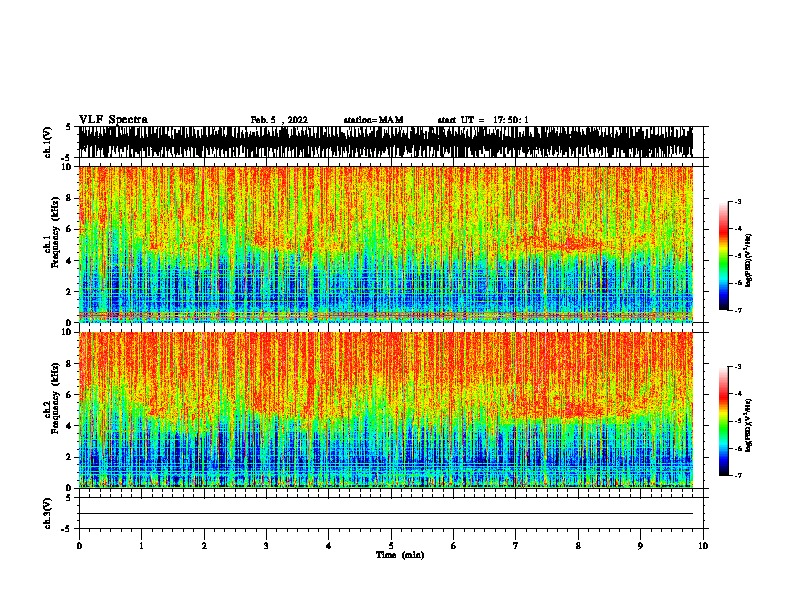The width and height of the screenshot is (792, 612).
Task: Click the time axis tick label '0'
Action: point(79,546)
